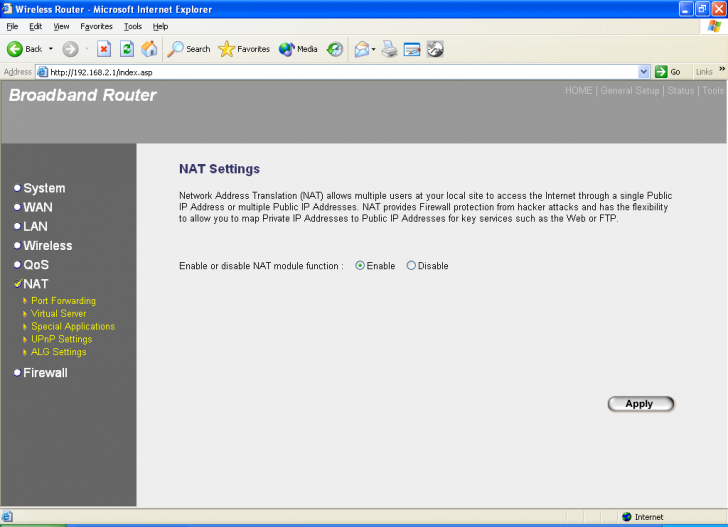
Task: Click the NAT Settings heading
Action: point(219,169)
